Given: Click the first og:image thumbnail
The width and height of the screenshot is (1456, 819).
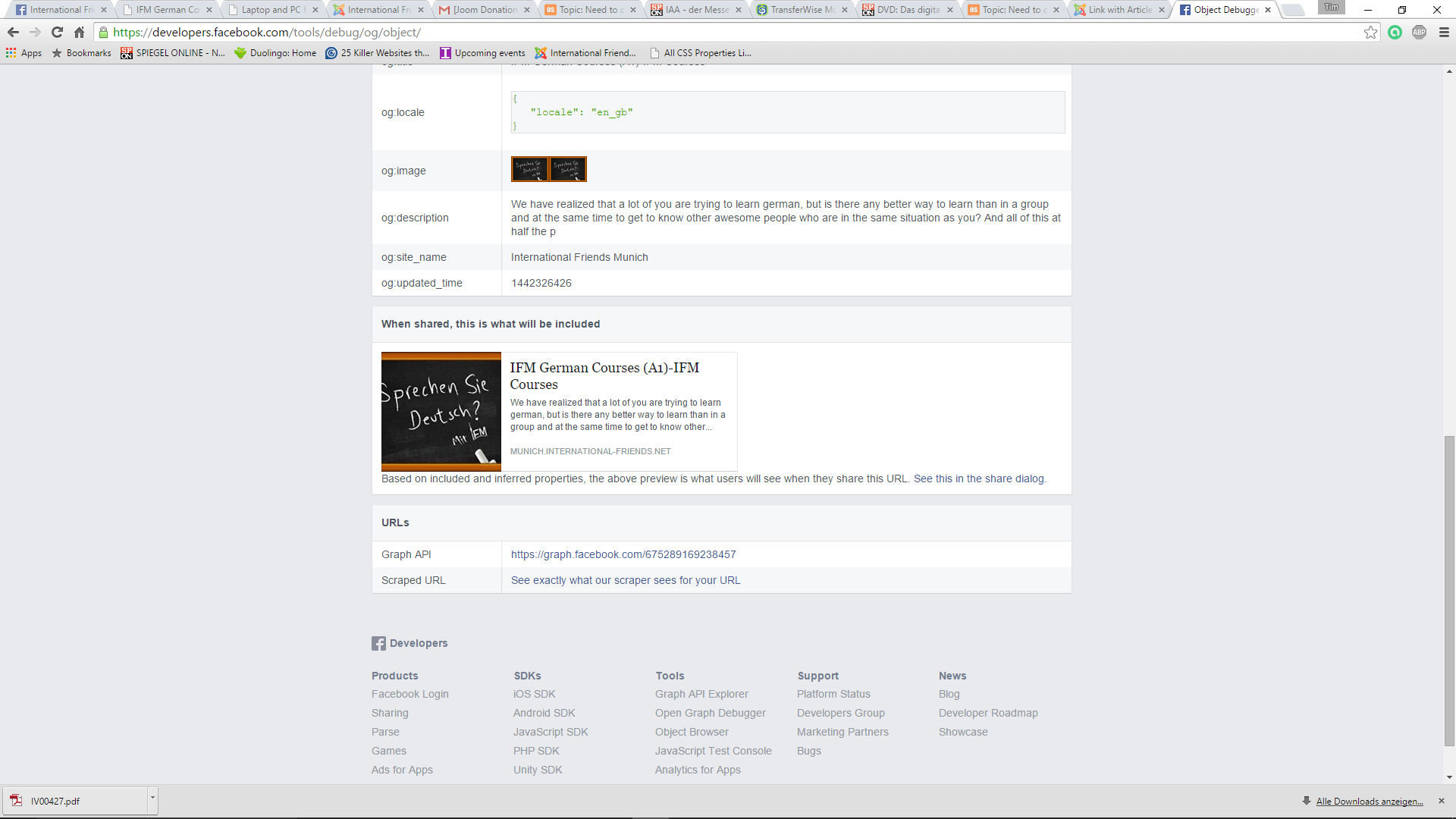Looking at the screenshot, I should [529, 169].
